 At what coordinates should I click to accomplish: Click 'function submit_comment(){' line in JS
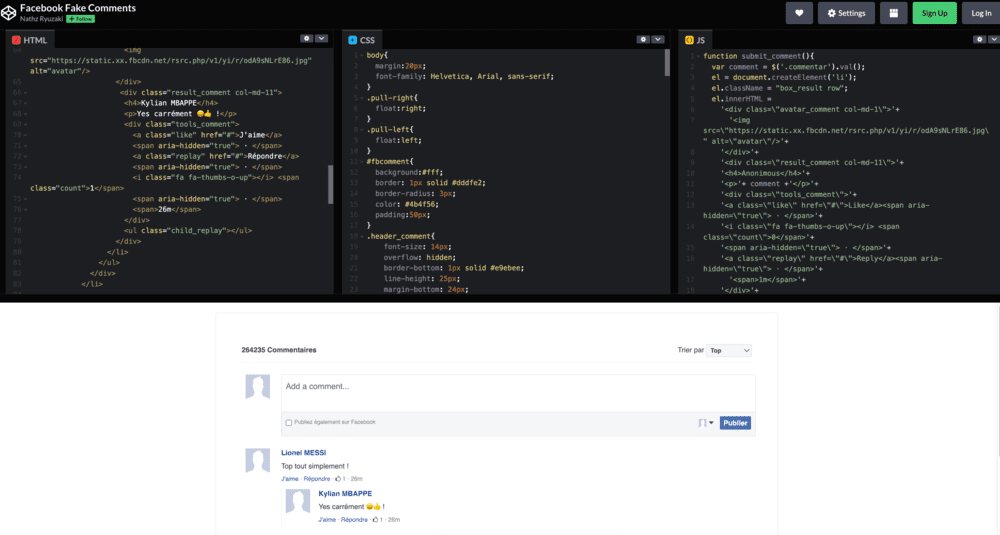pos(758,56)
